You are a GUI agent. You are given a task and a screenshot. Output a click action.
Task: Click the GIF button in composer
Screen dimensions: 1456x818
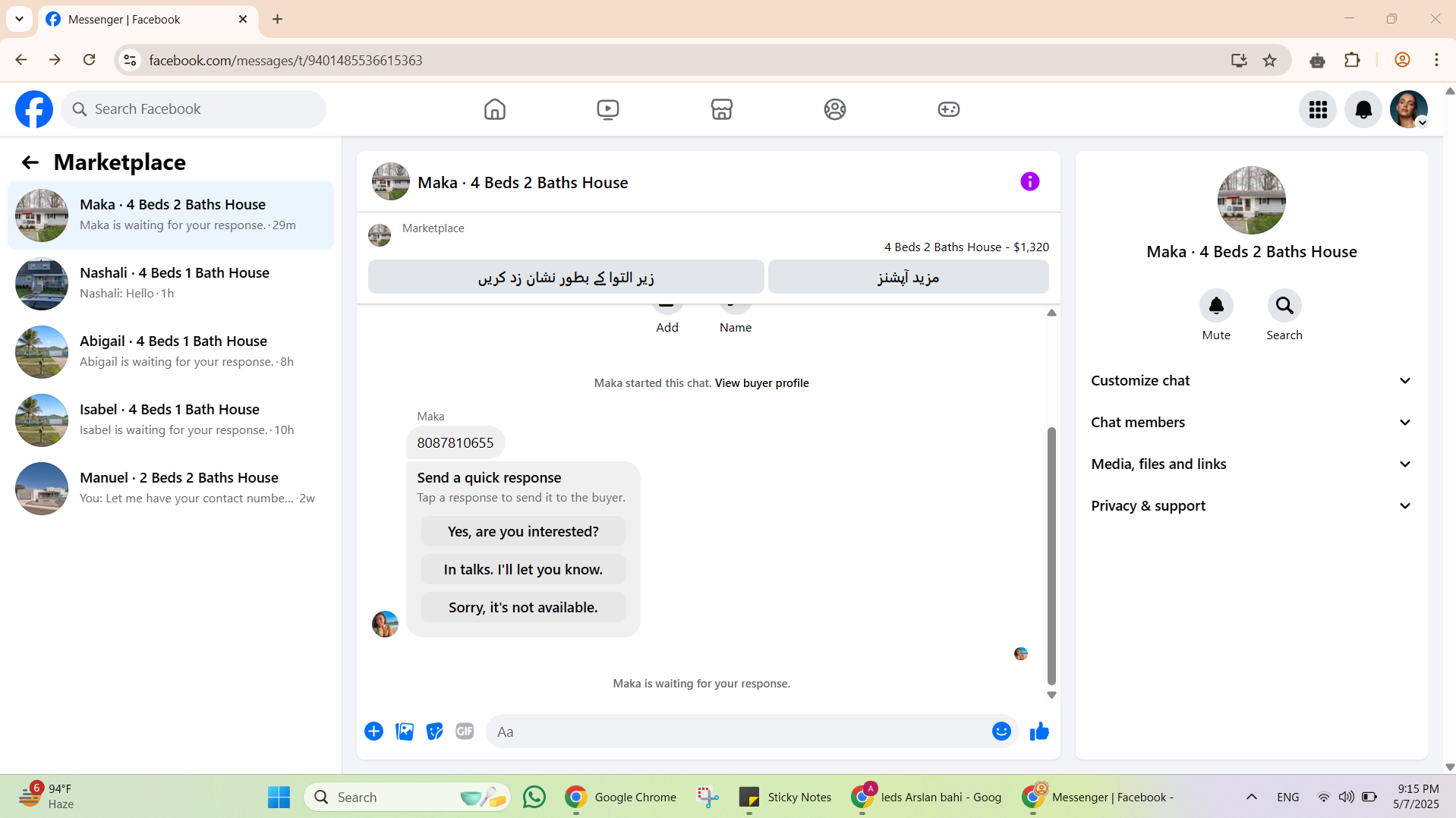coord(465,731)
